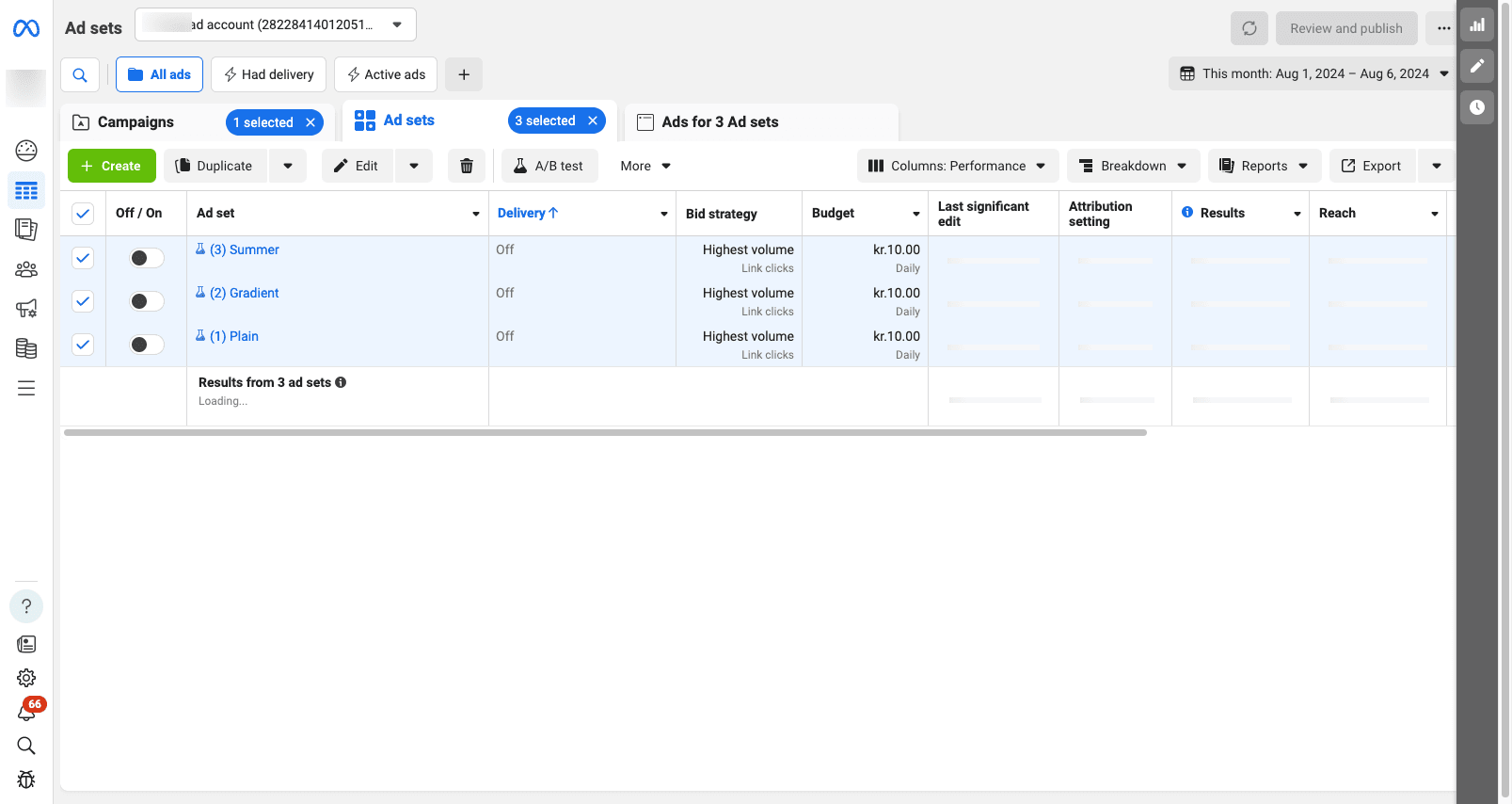
Task: Click the plus icon to add filter view
Action: (x=464, y=74)
